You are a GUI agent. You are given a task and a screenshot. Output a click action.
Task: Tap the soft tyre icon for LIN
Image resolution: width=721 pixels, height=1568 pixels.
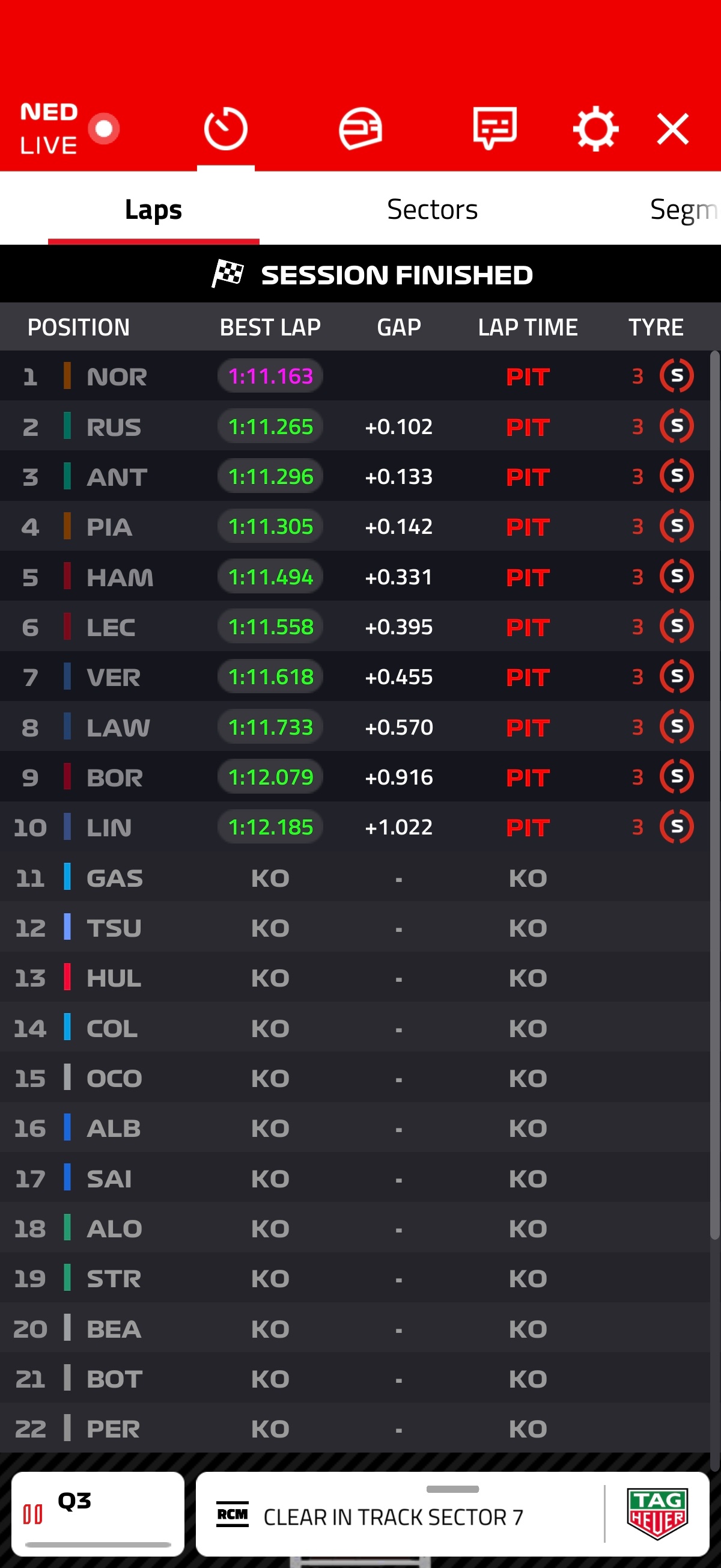[x=677, y=826]
